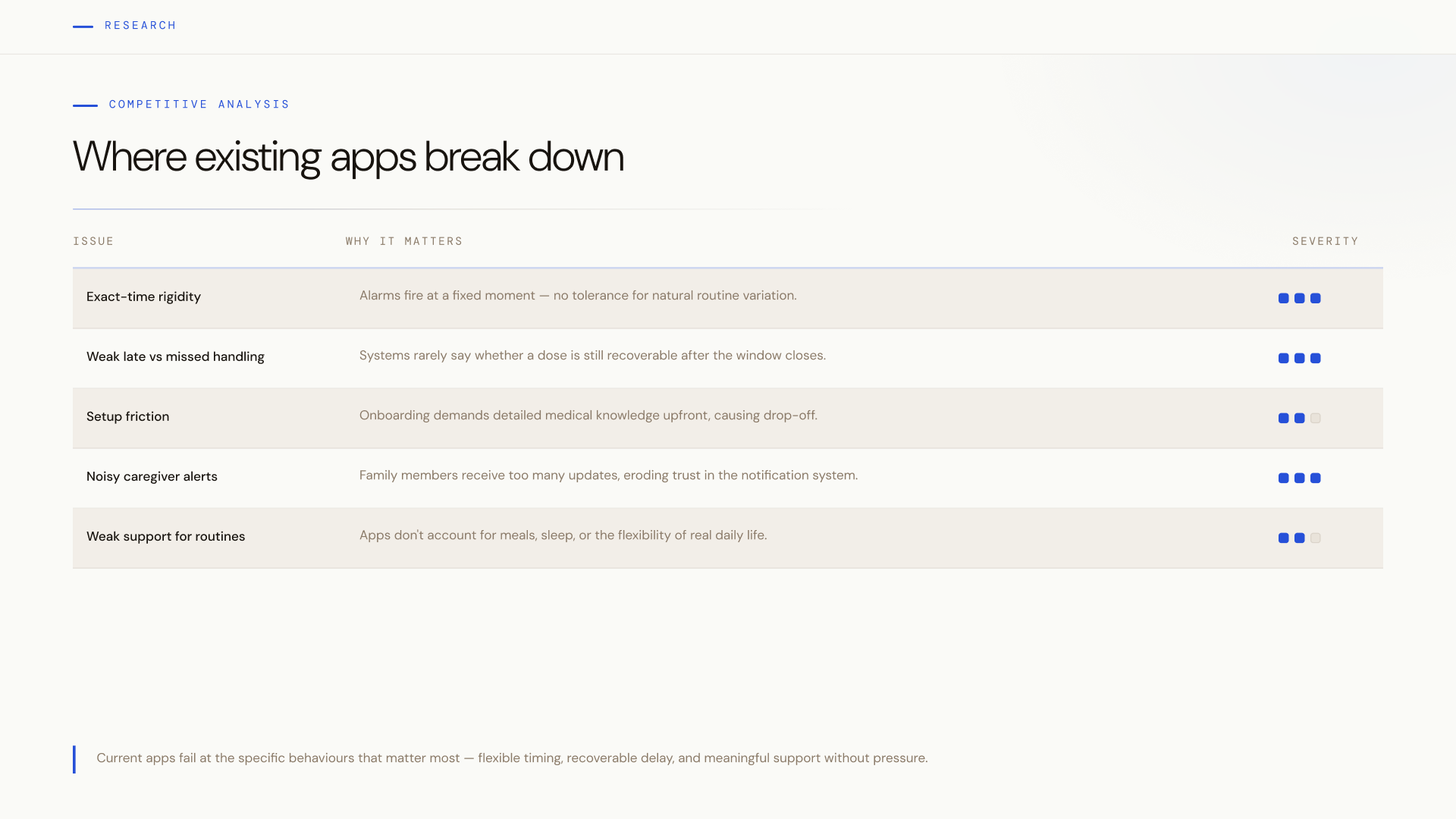
Task: Click the 'Onboarding demands detailed medical knowledge' text
Action: click(x=588, y=416)
